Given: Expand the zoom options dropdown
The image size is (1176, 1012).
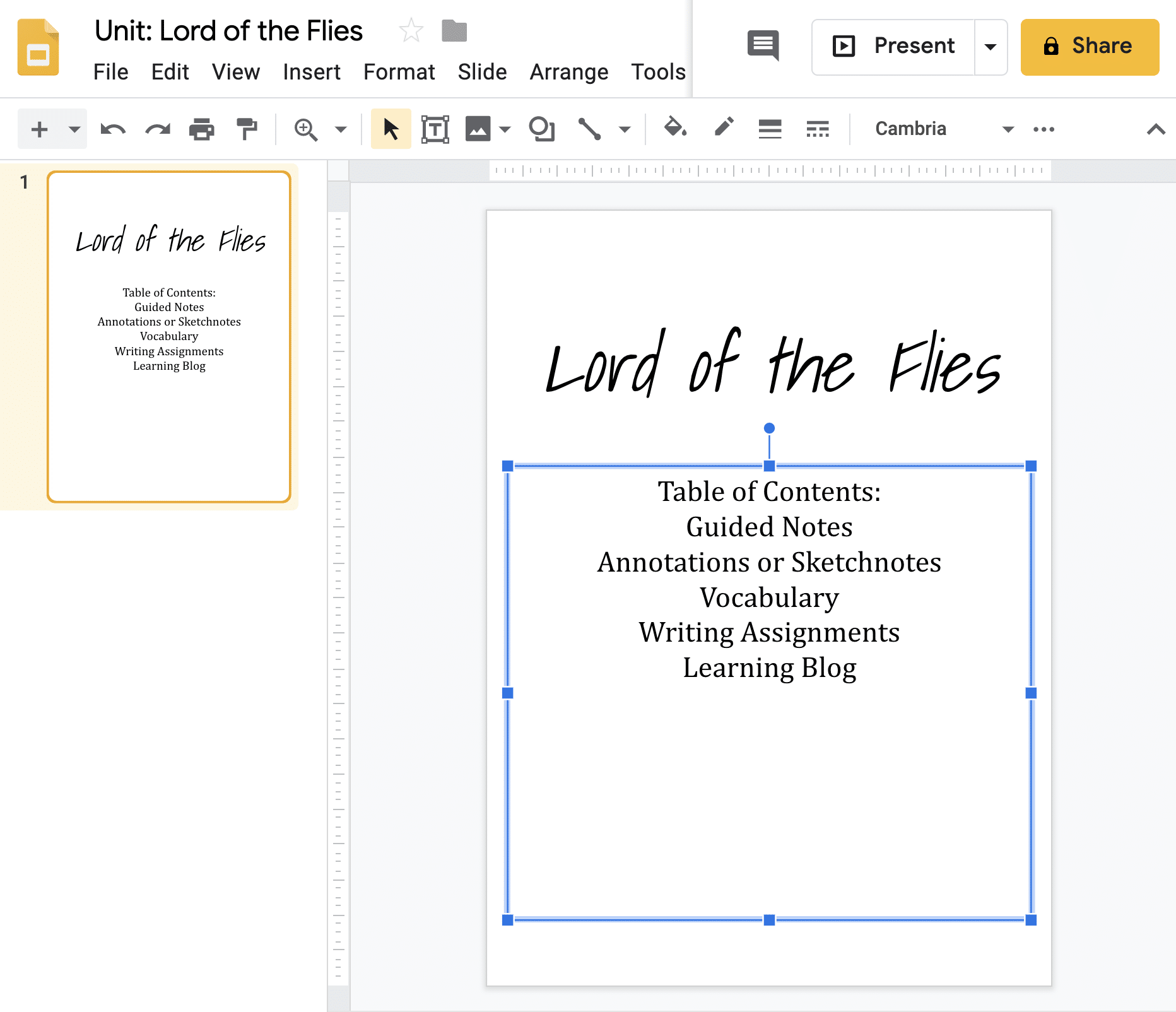Looking at the screenshot, I should [x=340, y=129].
